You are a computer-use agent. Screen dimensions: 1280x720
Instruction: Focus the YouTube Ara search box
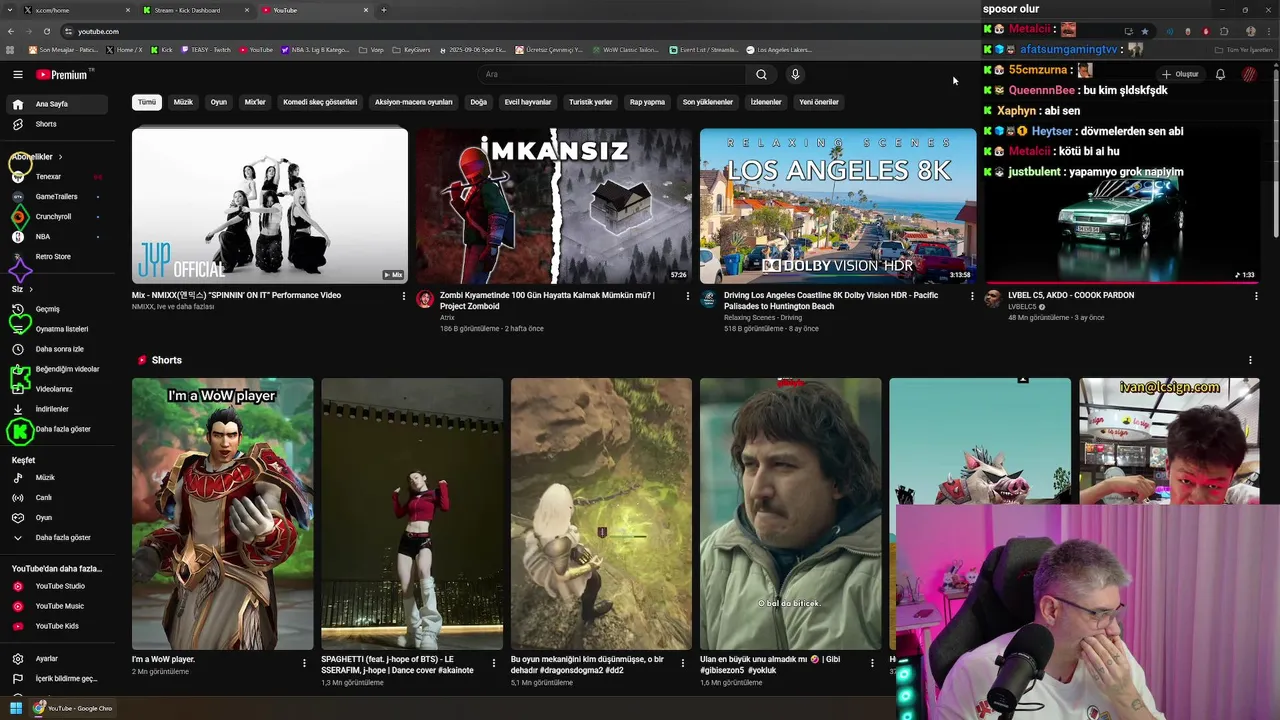tap(612, 74)
